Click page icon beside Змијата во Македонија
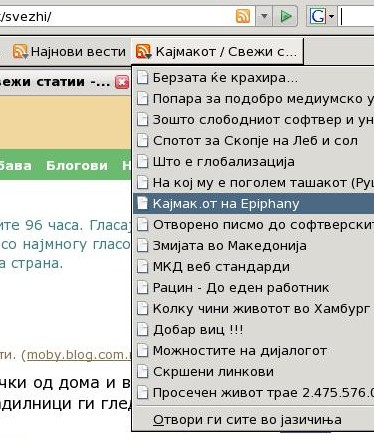Viewport: 374px width, 441px height. [142, 246]
